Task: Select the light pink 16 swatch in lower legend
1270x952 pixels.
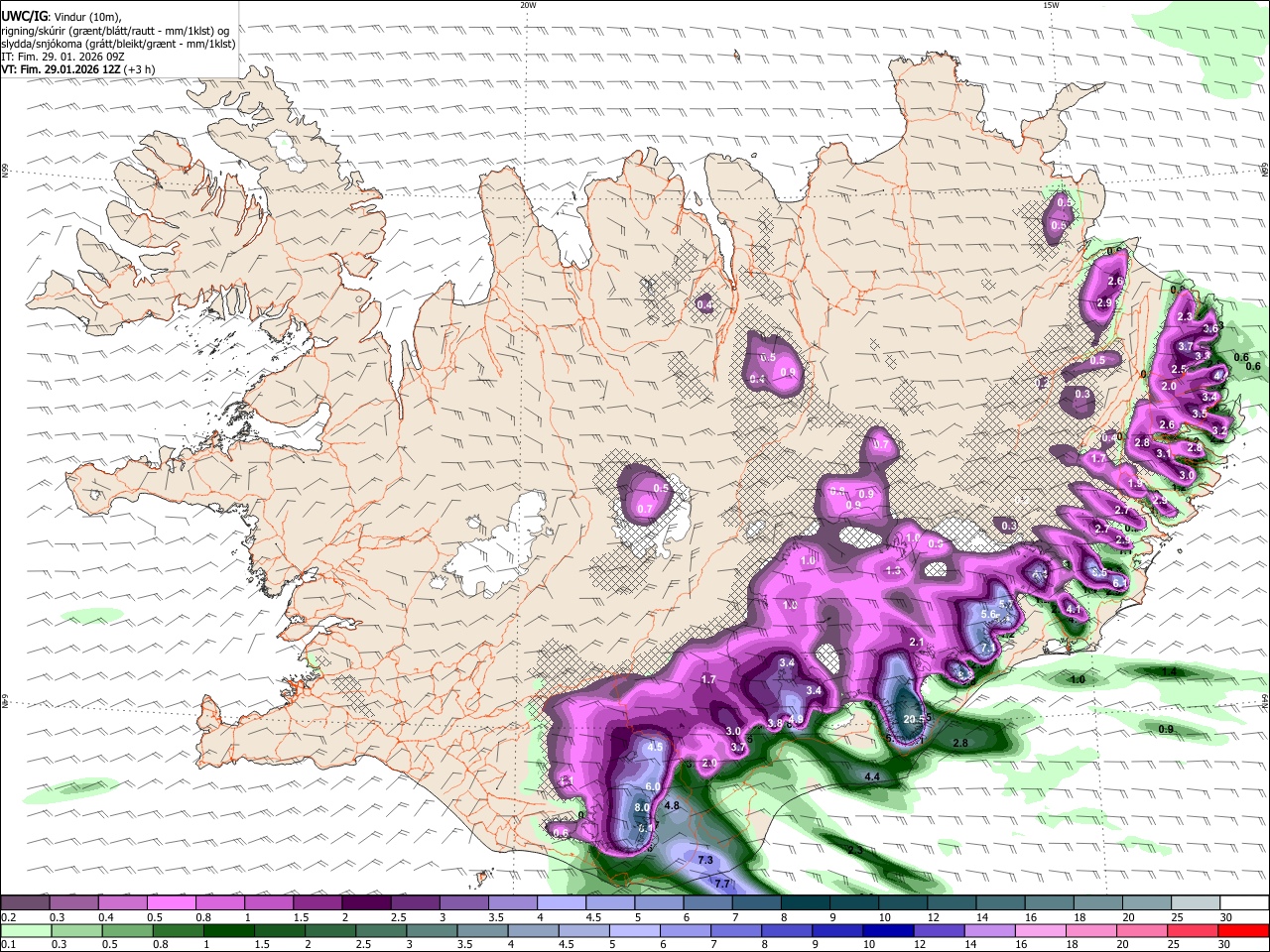Action: tap(1041, 930)
